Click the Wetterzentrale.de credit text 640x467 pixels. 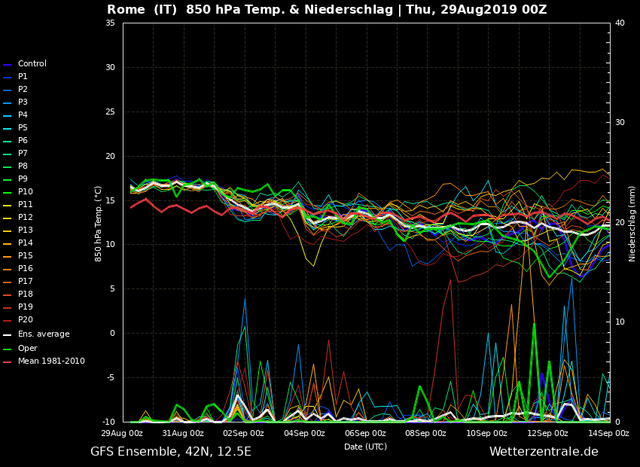click(x=544, y=452)
